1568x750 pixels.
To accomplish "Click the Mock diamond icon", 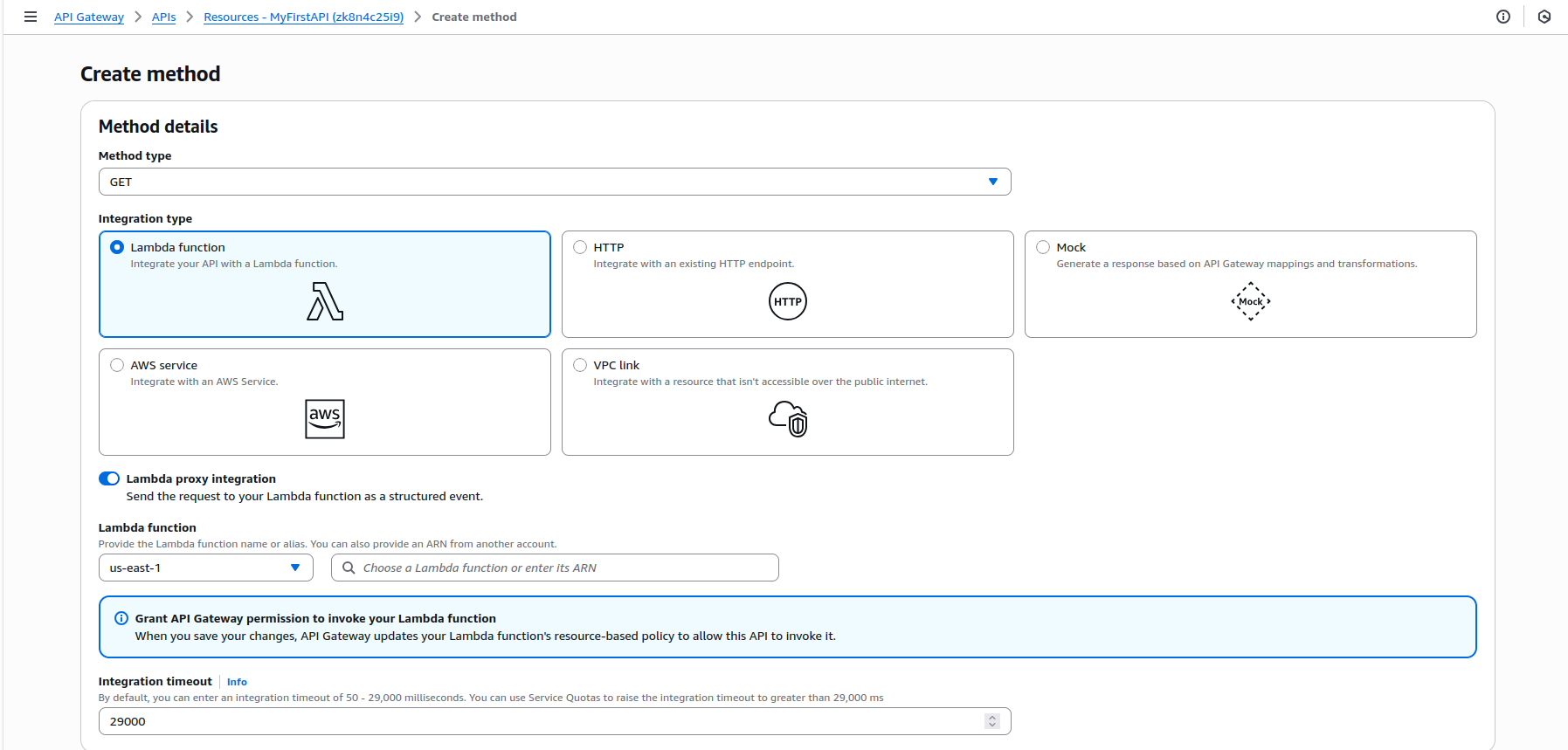I will coord(1251,301).
